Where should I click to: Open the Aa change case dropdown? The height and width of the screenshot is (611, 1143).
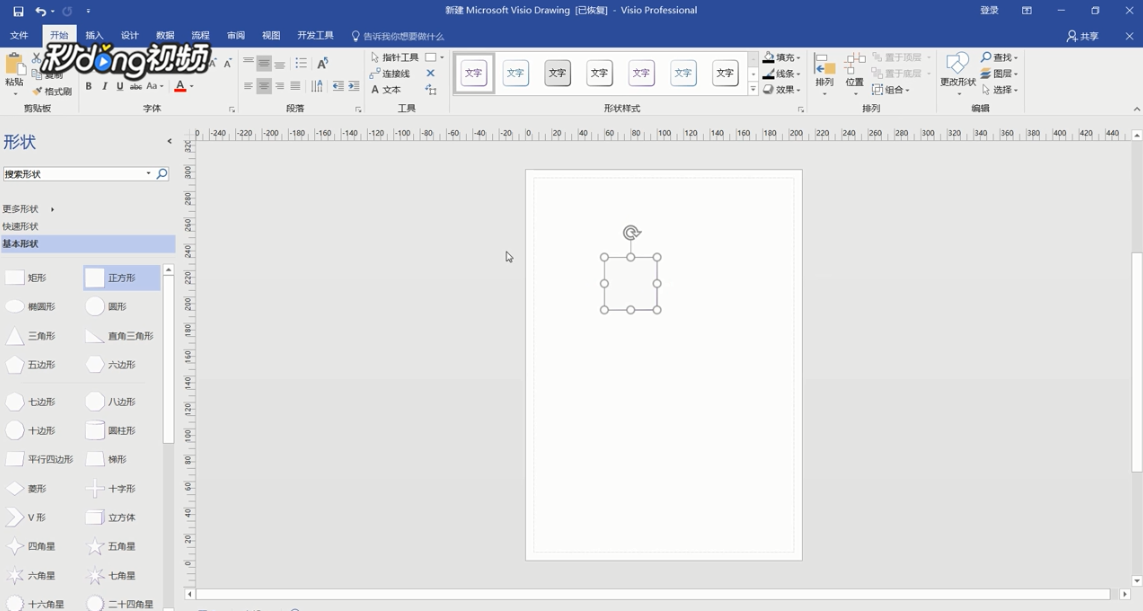point(155,86)
